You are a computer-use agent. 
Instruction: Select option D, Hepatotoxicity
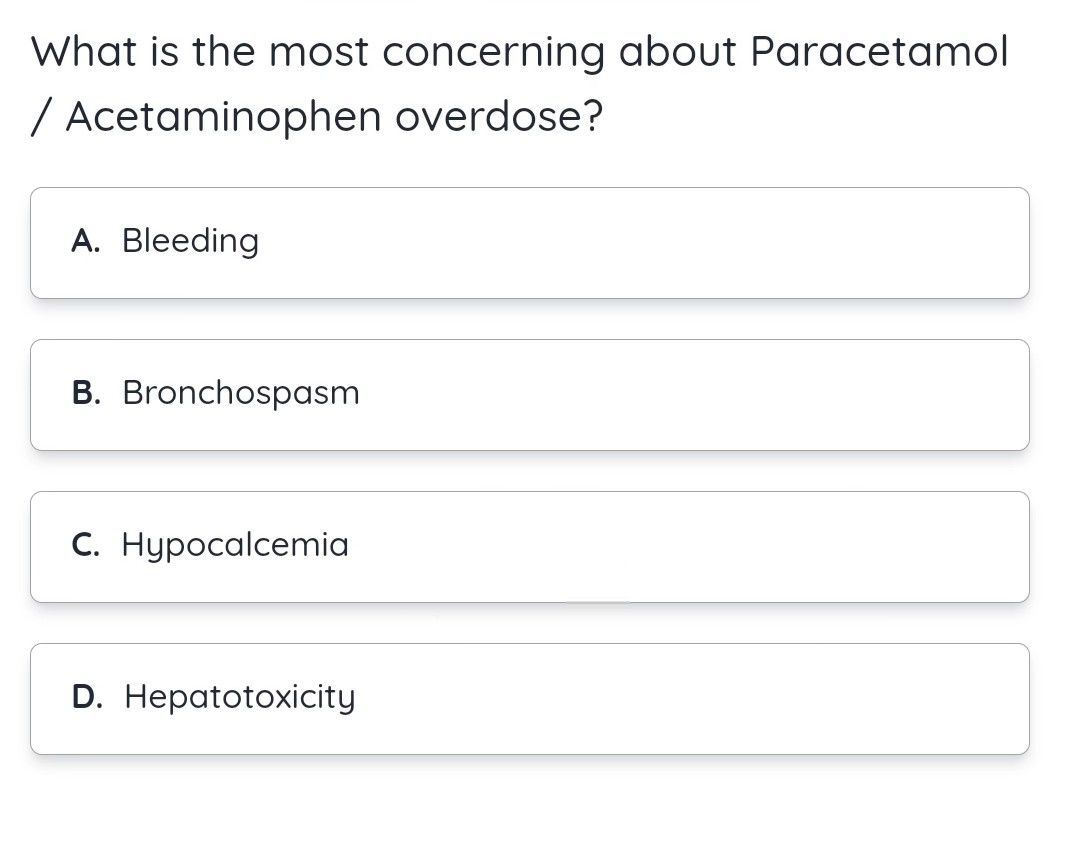(x=529, y=698)
